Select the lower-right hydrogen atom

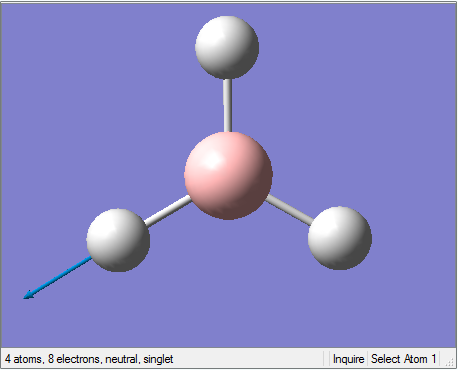(x=340, y=238)
